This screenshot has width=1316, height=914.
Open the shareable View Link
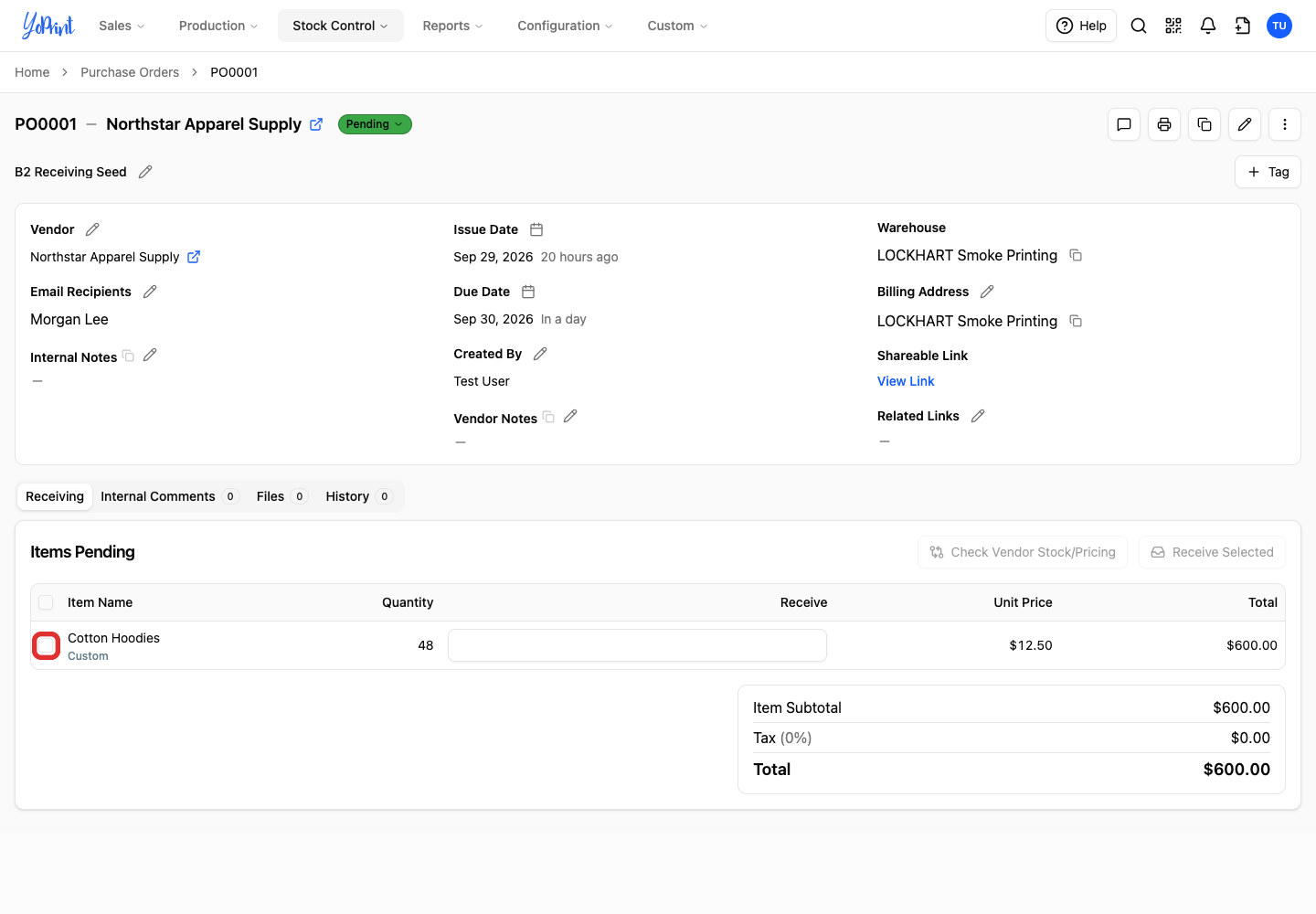click(x=906, y=381)
